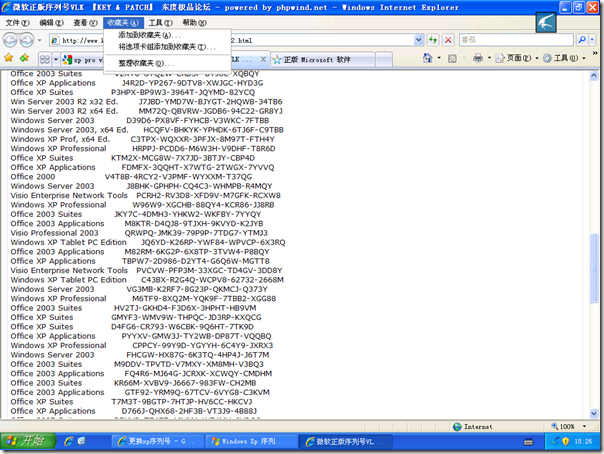Expand the command bar overflow chevron

[x=594, y=53]
